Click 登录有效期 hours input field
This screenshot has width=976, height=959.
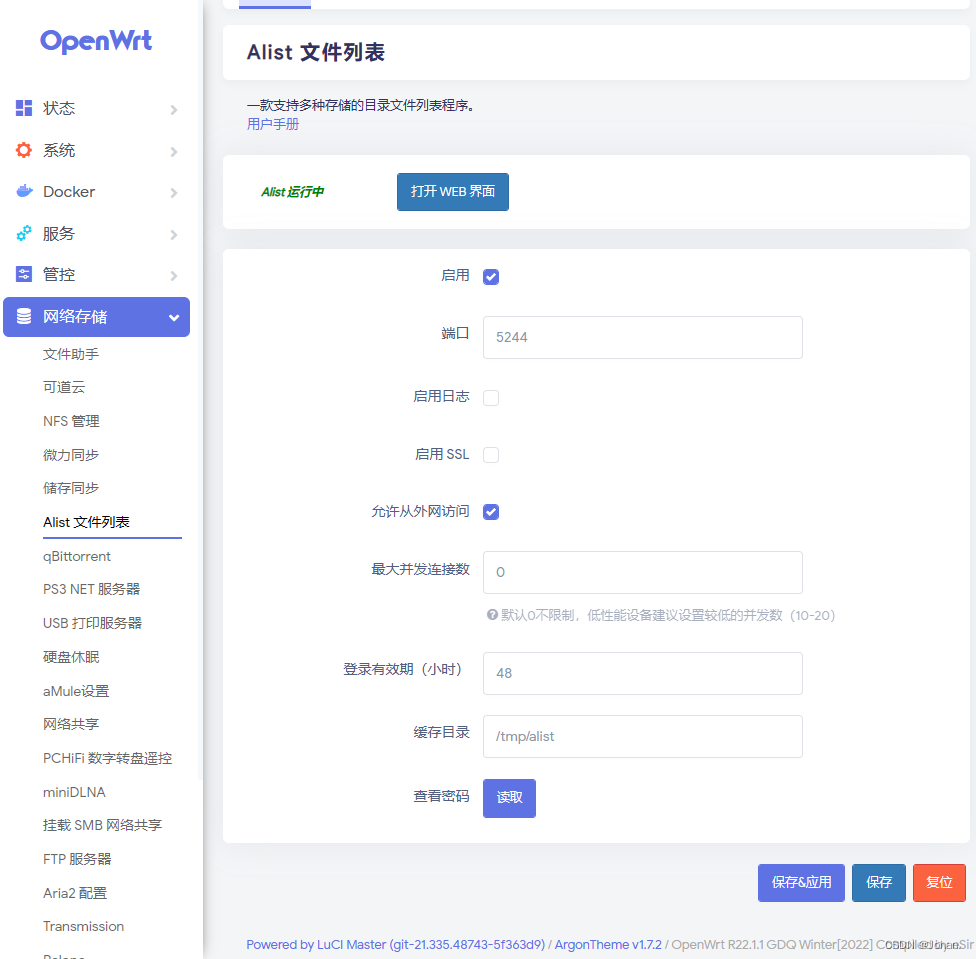(642, 673)
